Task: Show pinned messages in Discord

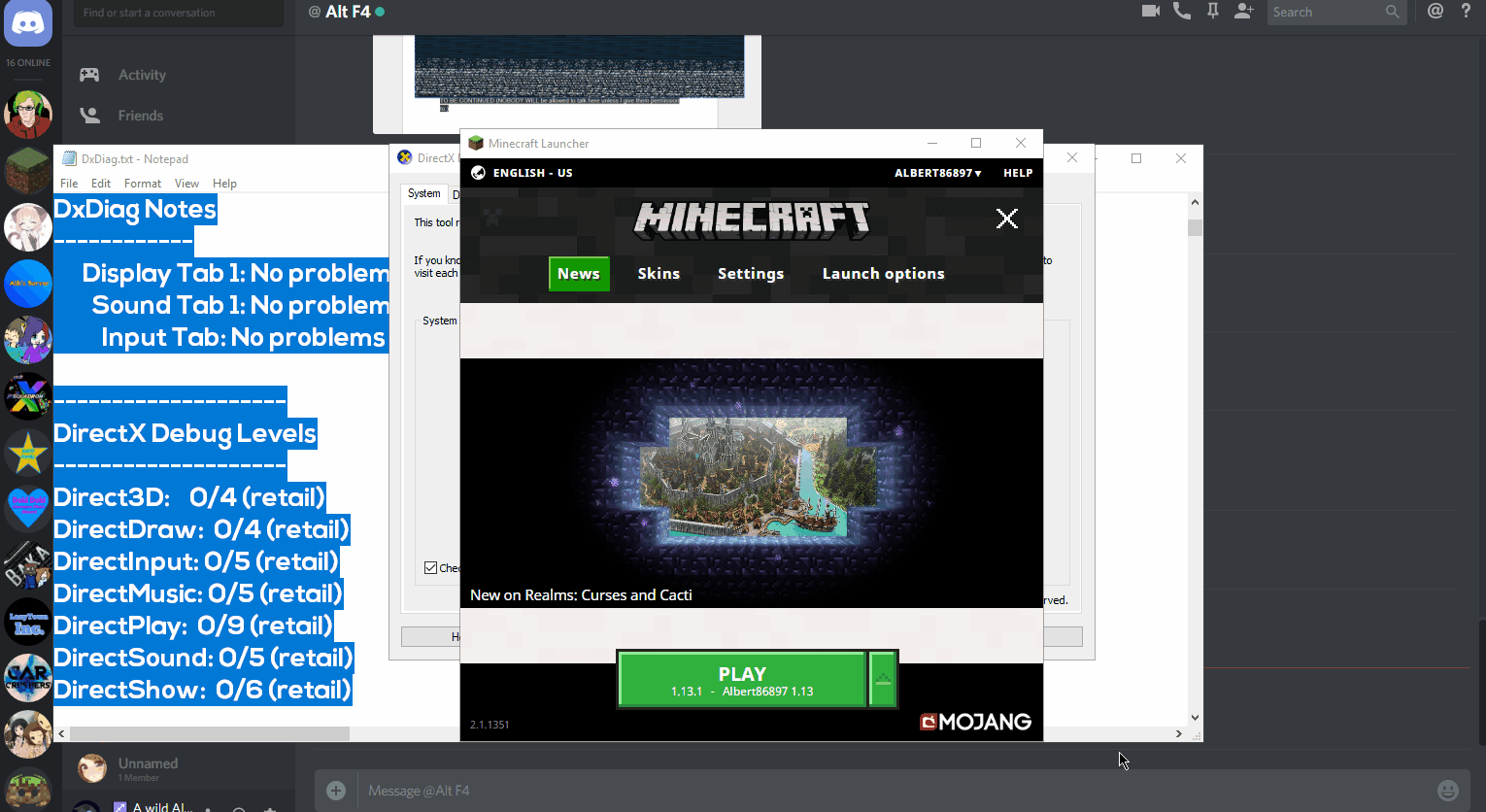Action: point(1213,12)
